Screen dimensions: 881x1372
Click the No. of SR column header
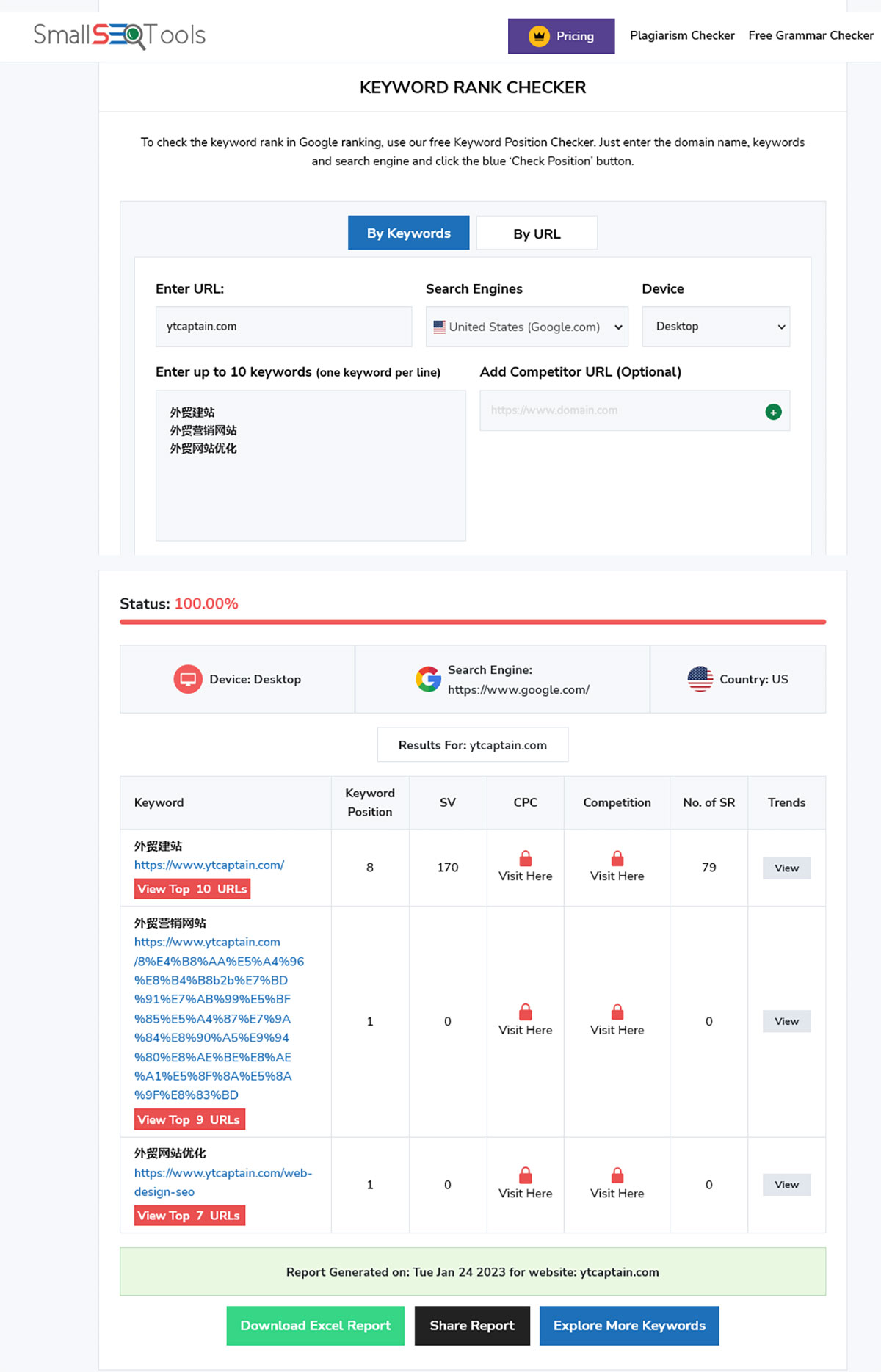coord(709,802)
